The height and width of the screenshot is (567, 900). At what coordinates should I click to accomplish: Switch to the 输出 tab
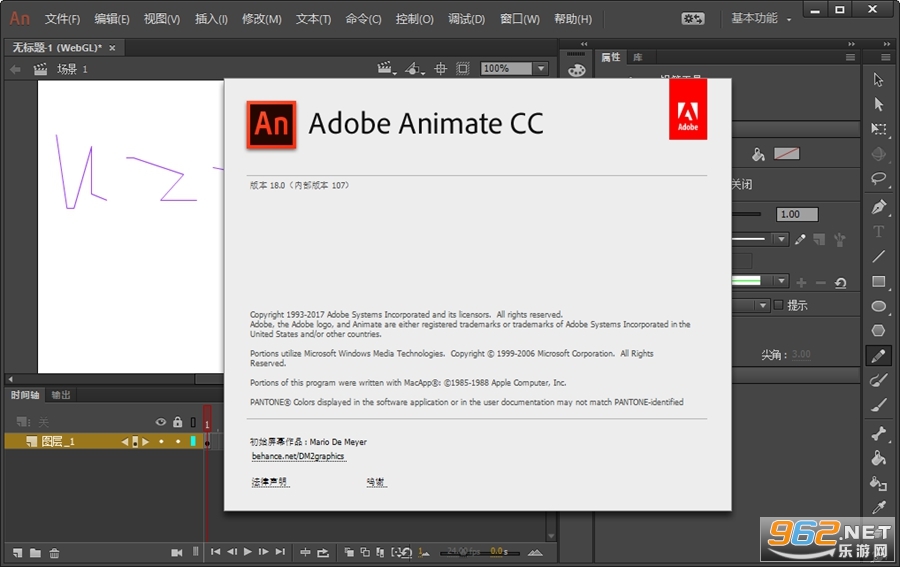click(x=60, y=395)
